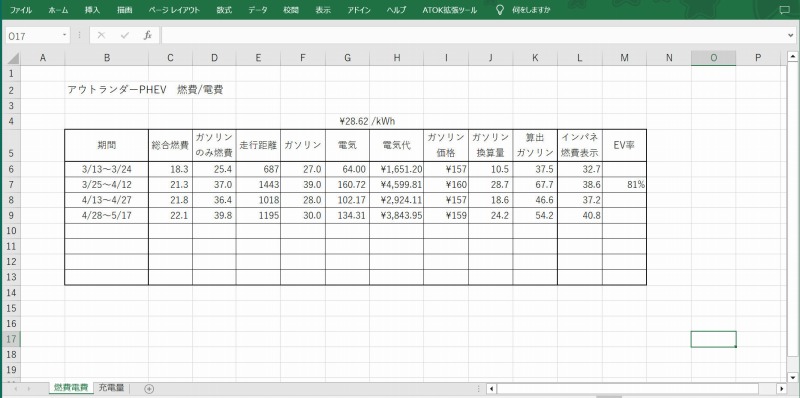
Task: Select the 期間 header cell
Action: [x=107, y=145]
